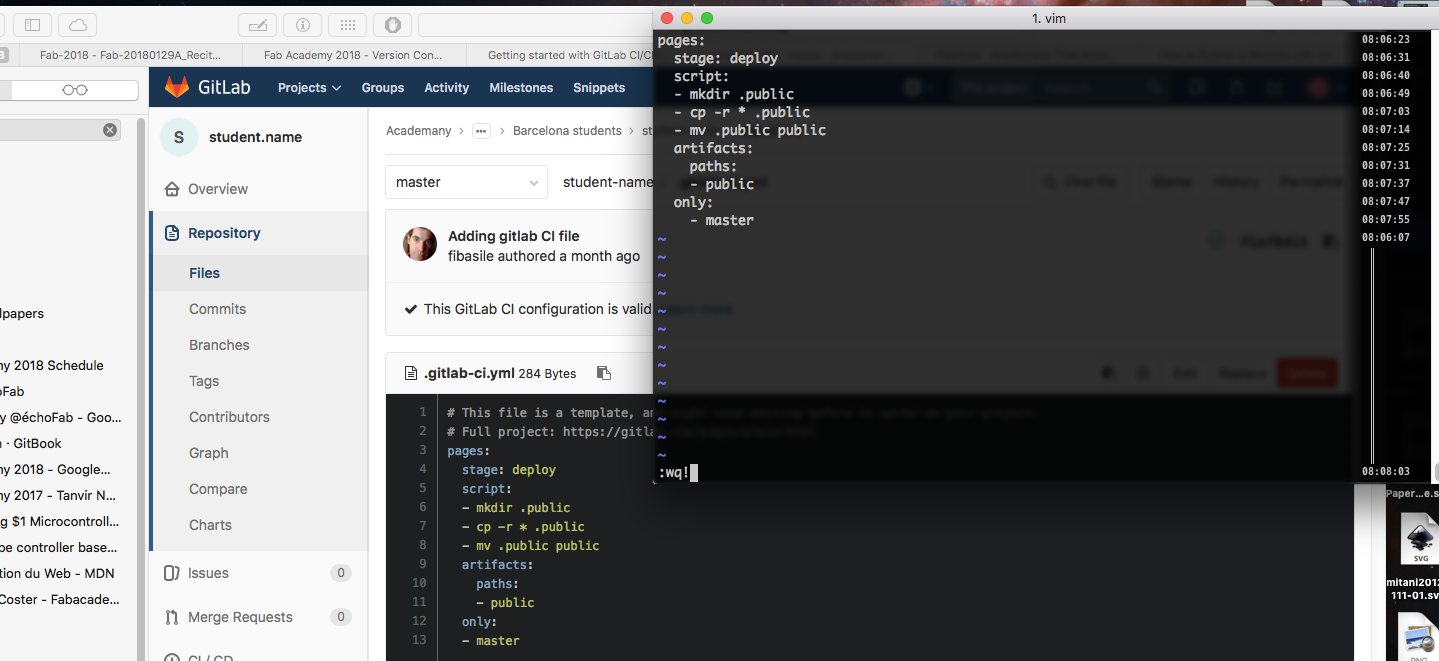This screenshot has height=661, width=1439.
Task: Toggle Safari sidebar button
Action: 33,24
